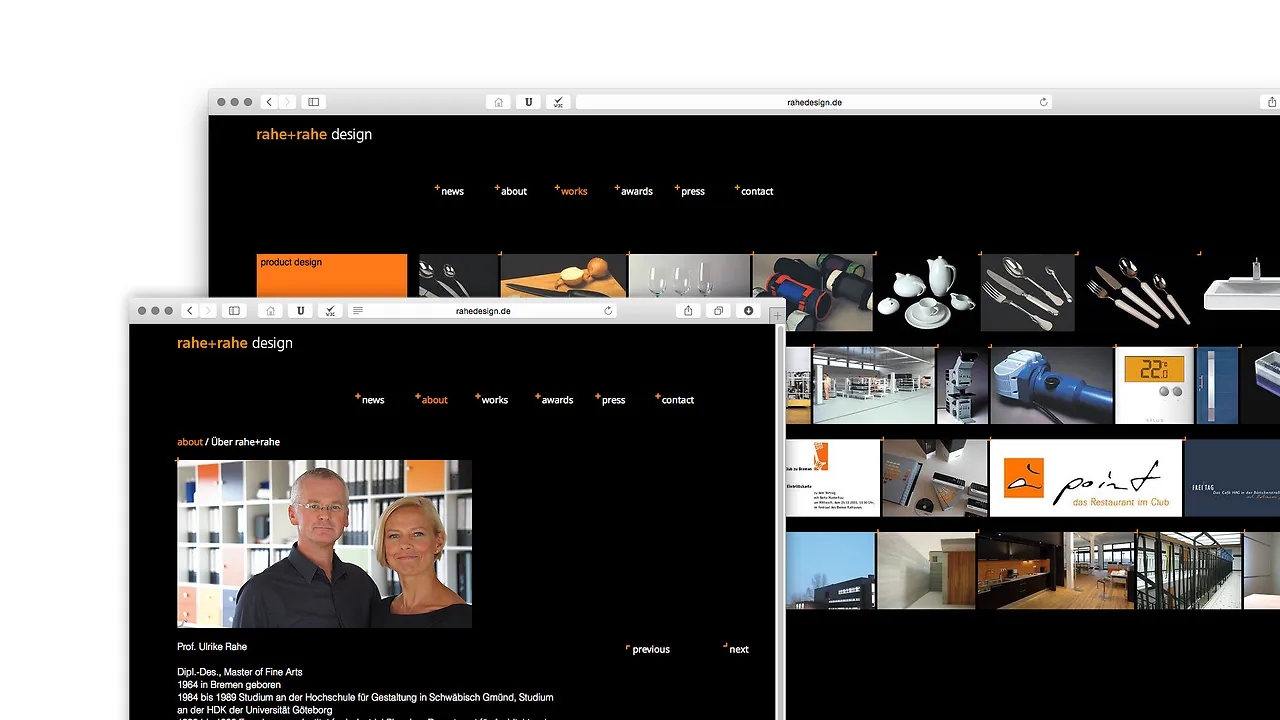
Task: Click the rahe+rahe design logo in the rear window
Action: coord(314,134)
